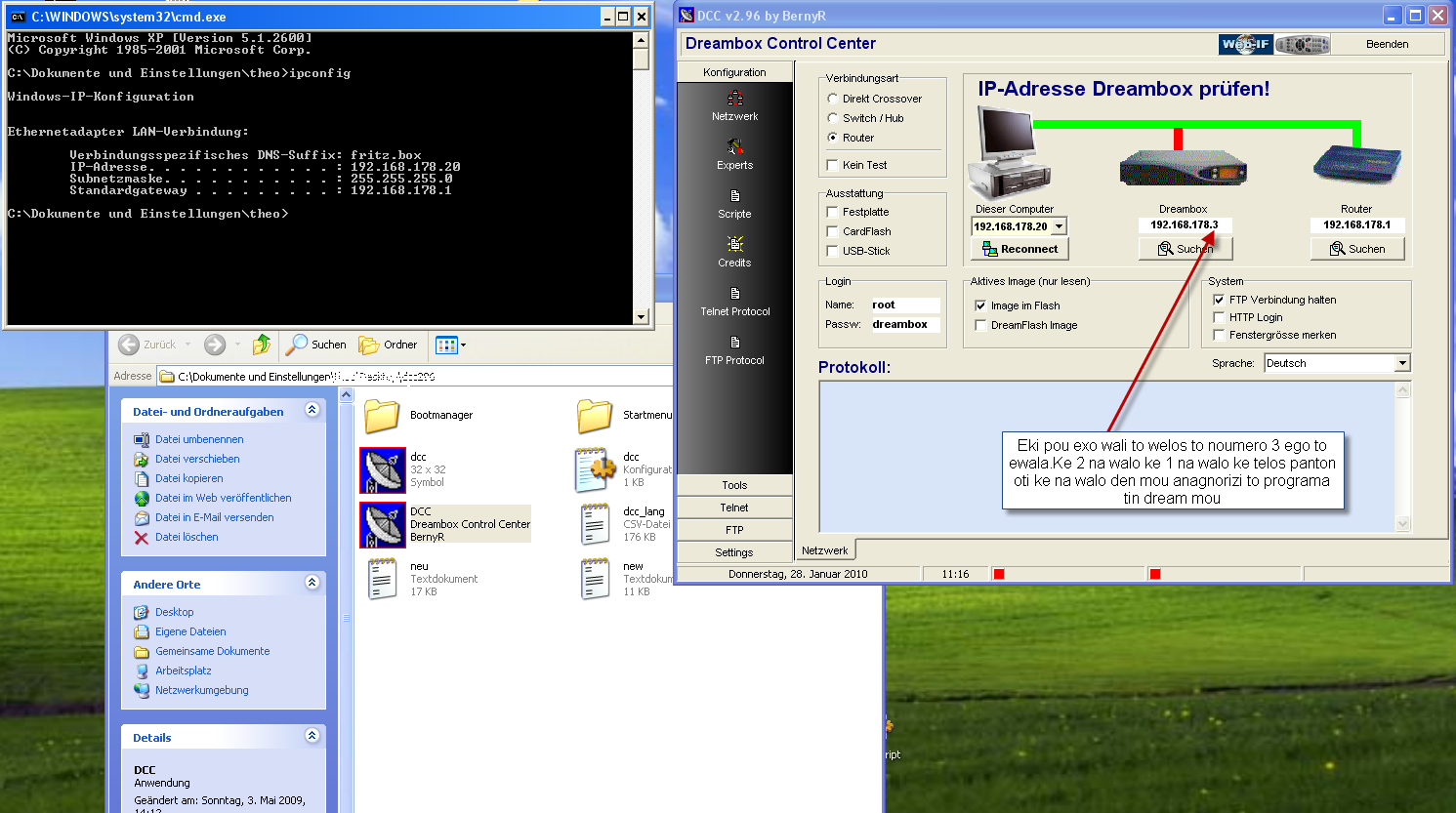Image resolution: width=1456 pixels, height=813 pixels.
Task: Click the Web-IF icon in header
Action: (1245, 44)
